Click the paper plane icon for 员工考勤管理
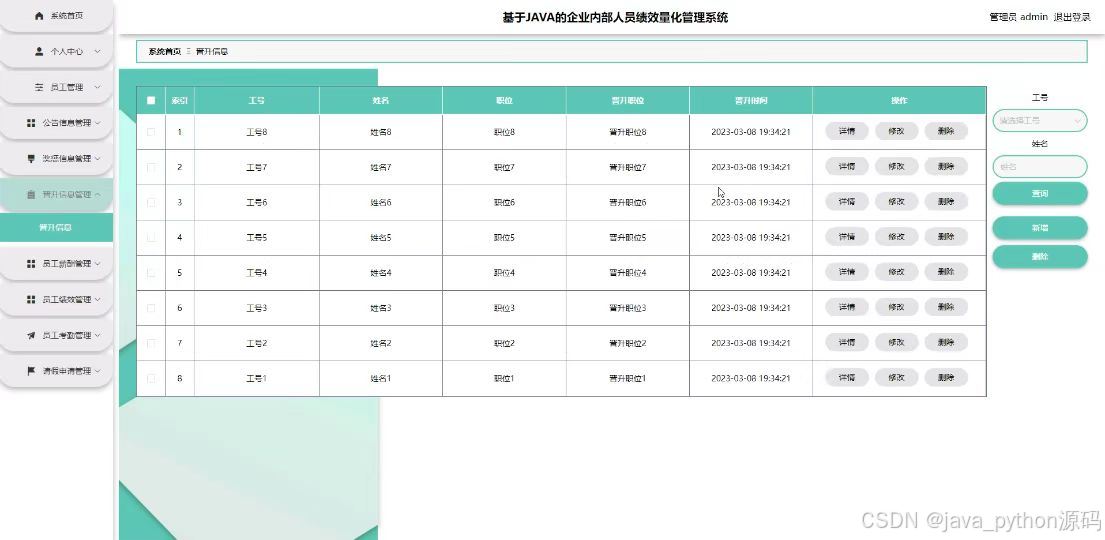Screen dimensions: 1105x540 (x=31, y=336)
